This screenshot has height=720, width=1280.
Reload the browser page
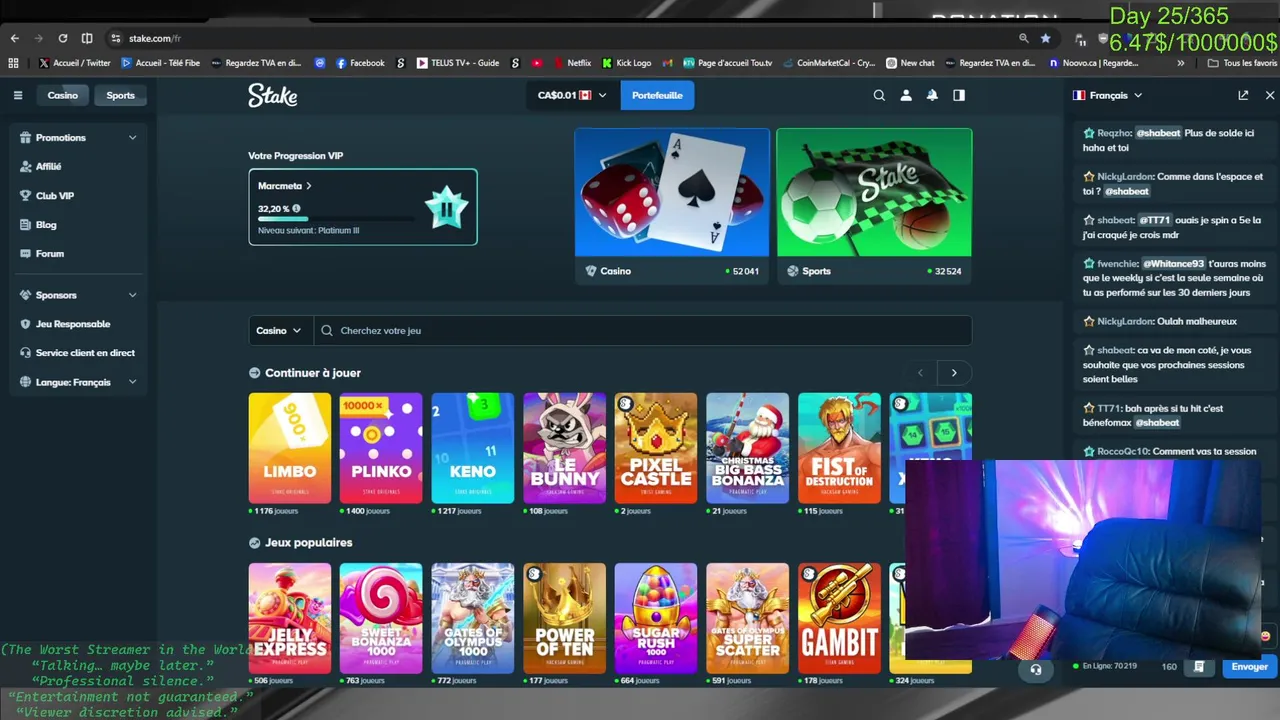pos(63,38)
